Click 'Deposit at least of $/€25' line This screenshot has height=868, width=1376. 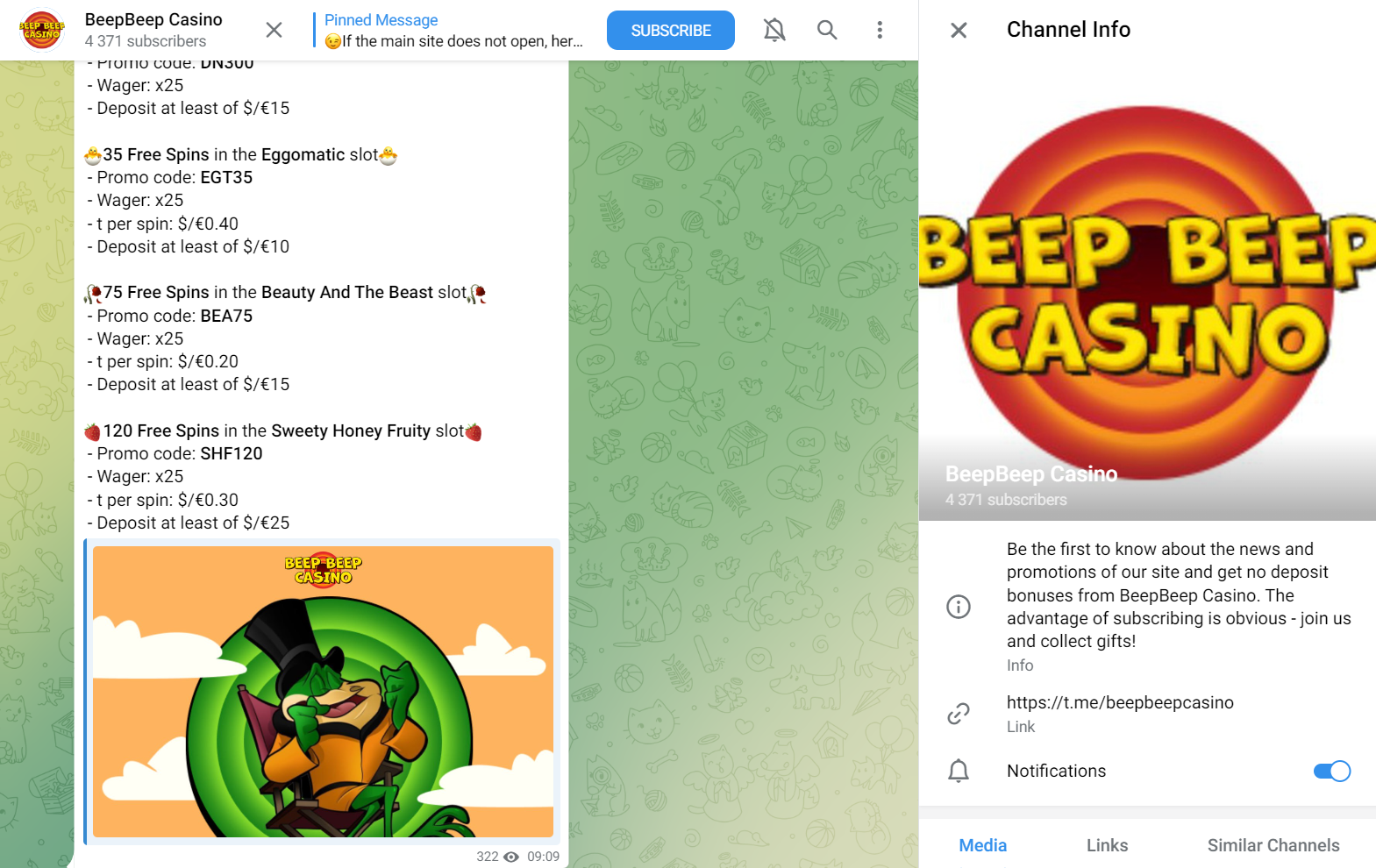pos(189,523)
